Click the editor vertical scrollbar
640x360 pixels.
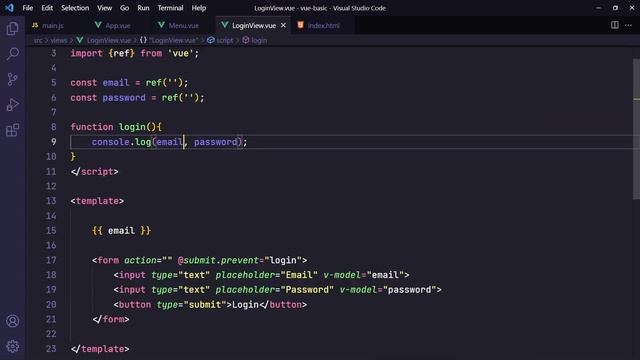636,129
